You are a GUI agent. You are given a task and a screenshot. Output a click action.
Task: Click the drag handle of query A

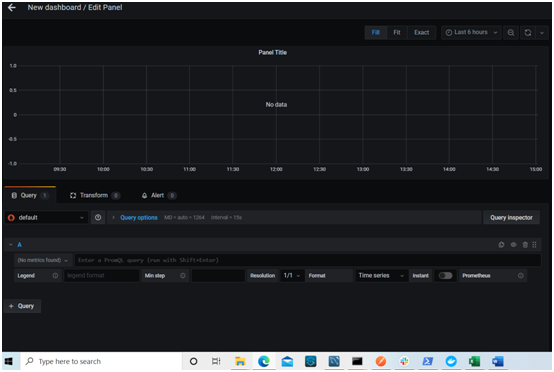(535, 244)
